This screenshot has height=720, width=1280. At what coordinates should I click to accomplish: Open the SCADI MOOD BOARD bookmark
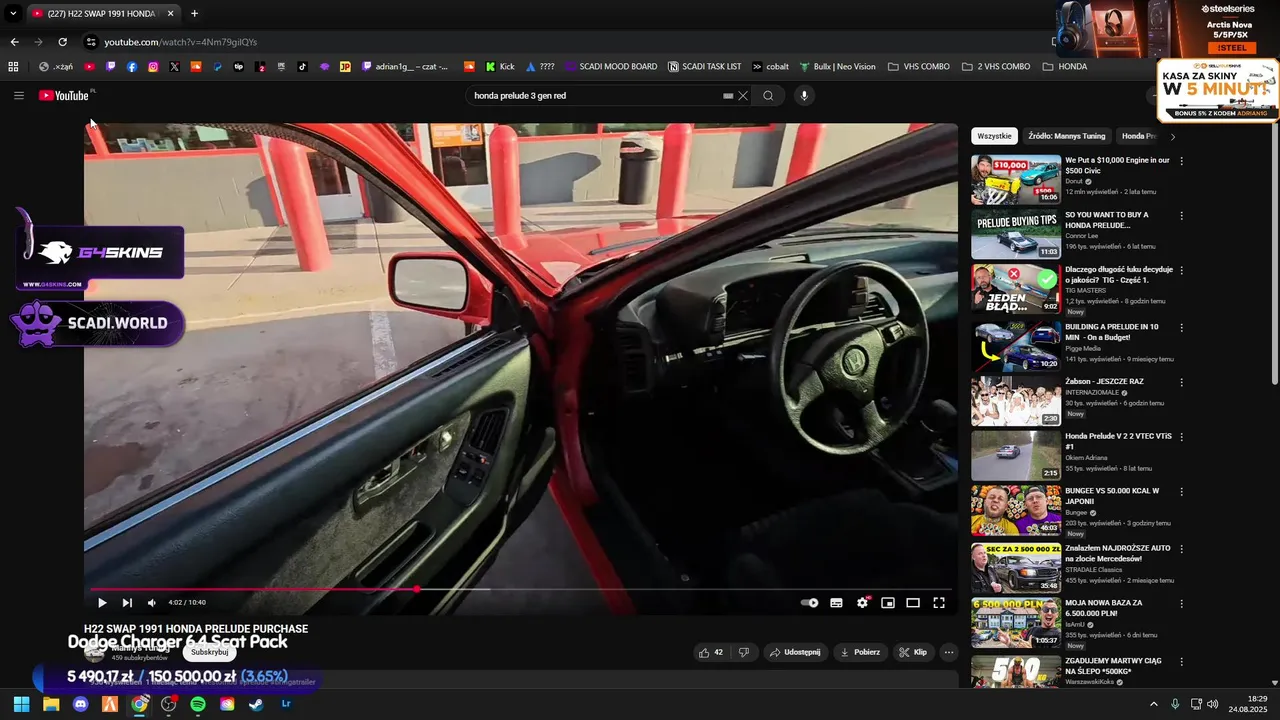pos(611,67)
